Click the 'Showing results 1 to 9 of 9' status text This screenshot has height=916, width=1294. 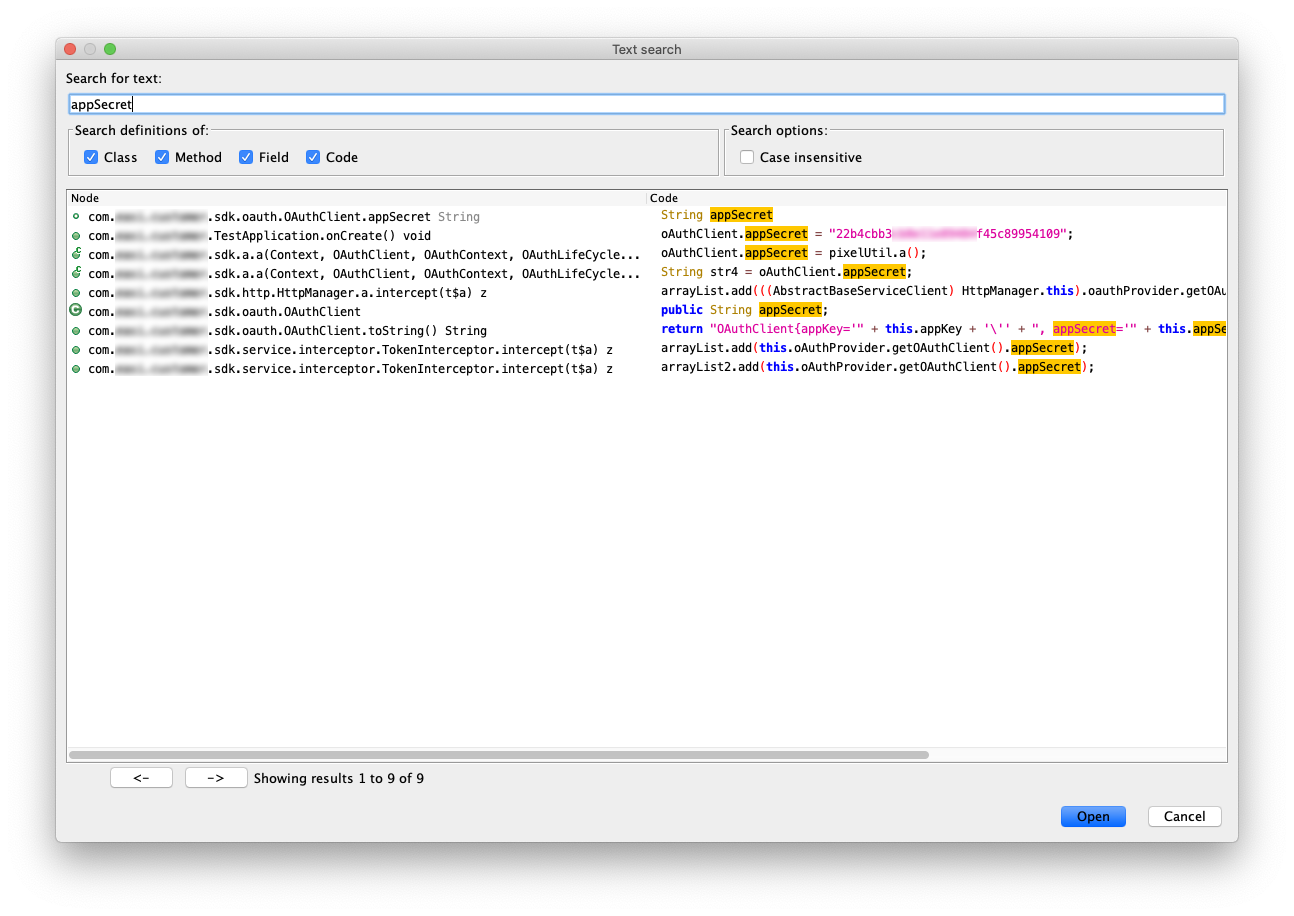(339, 778)
